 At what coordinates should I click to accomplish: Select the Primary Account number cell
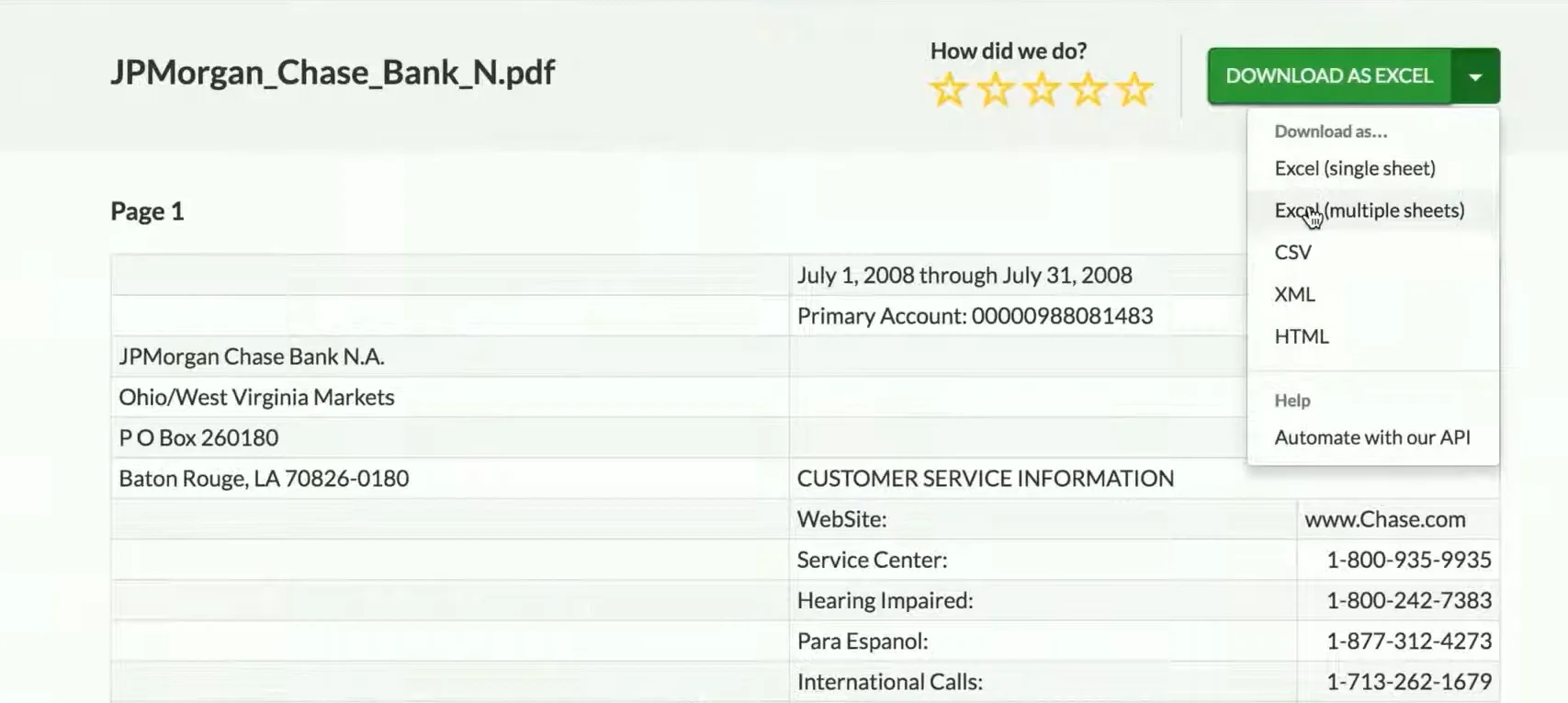pos(975,316)
